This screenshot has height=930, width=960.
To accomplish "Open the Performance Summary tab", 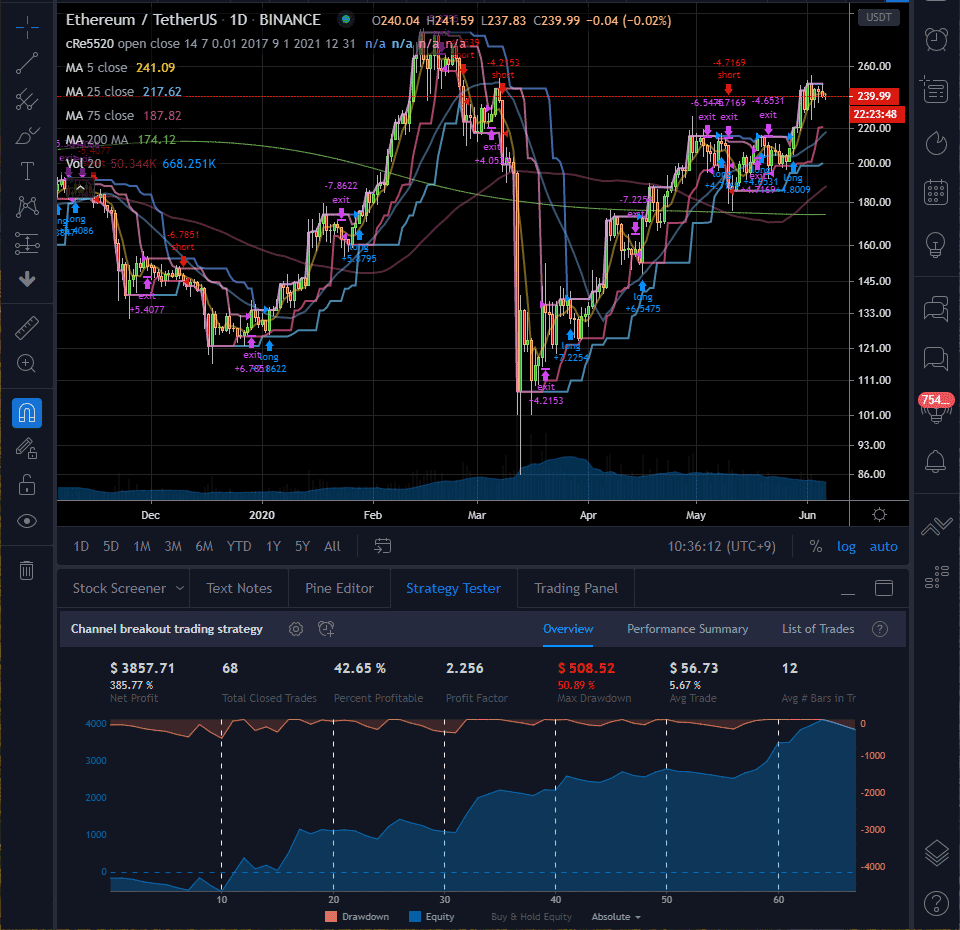I will pyautogui.click(x=688, y=629).
